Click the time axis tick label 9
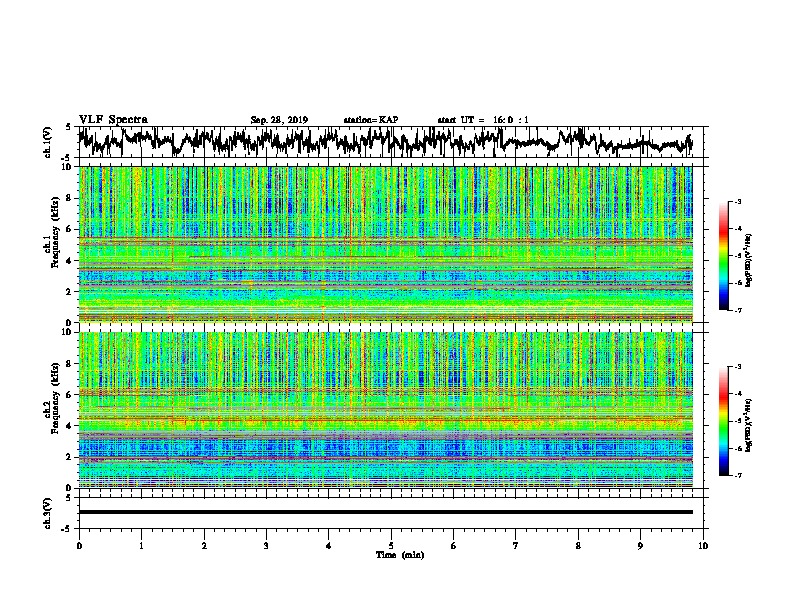 pyautogui.click(x=640, y=546)
